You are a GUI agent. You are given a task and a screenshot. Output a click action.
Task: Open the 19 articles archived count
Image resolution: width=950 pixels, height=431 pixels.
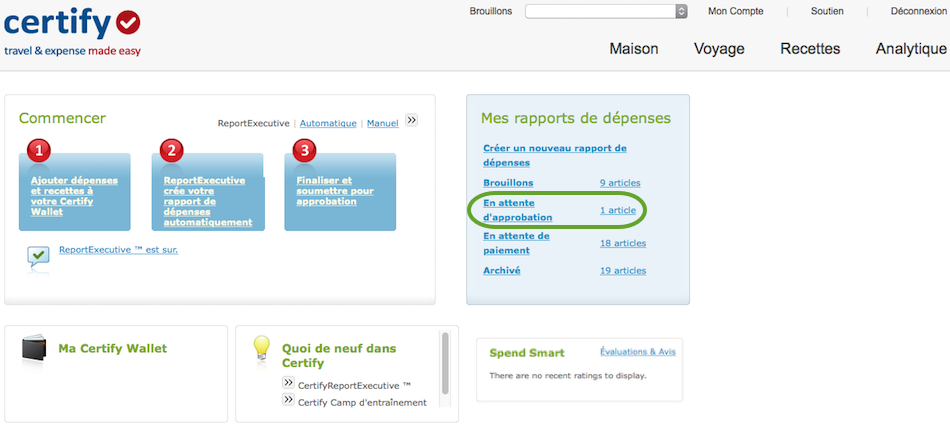[x=623, y=271]
